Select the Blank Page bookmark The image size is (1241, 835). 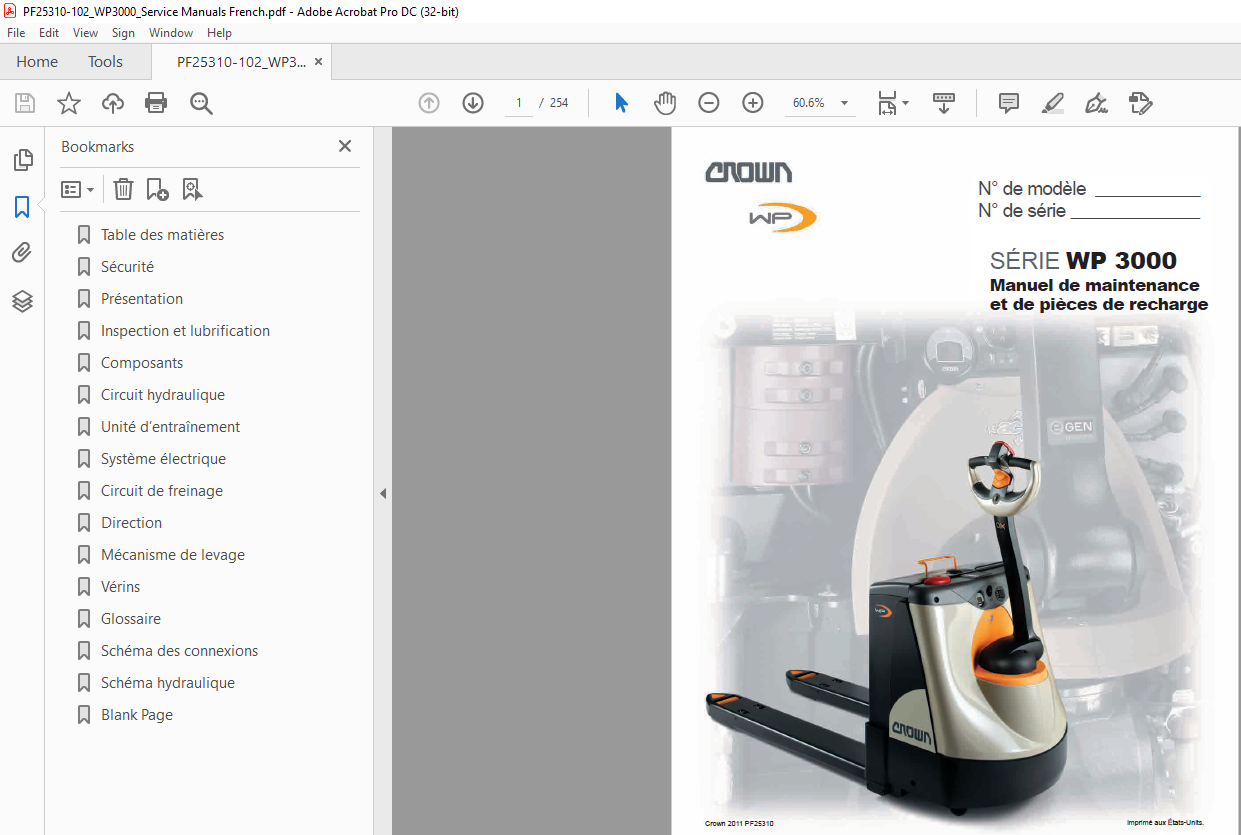coord(137,715)
